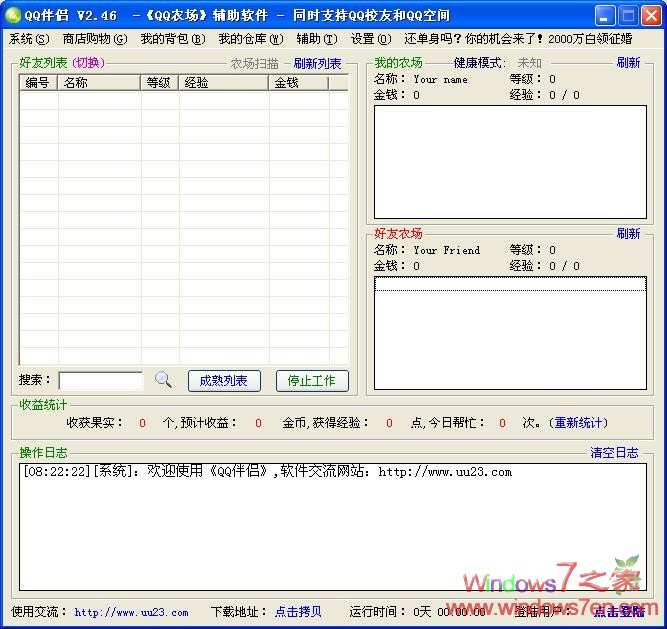The width and height of the screenshot is (667, 629).
Task: Focus the 搜索 text input field
Action: click(x=101, y=381)
